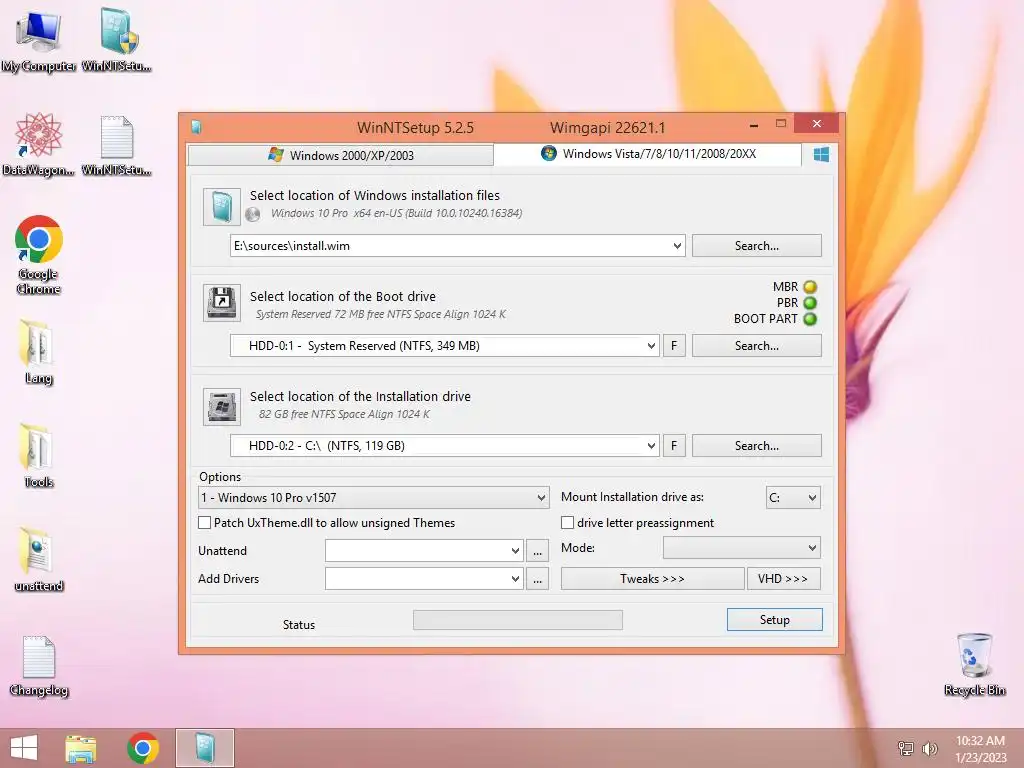Select Windows Vista/7/8/10/11/2008/20XX tab

point(648,154)
